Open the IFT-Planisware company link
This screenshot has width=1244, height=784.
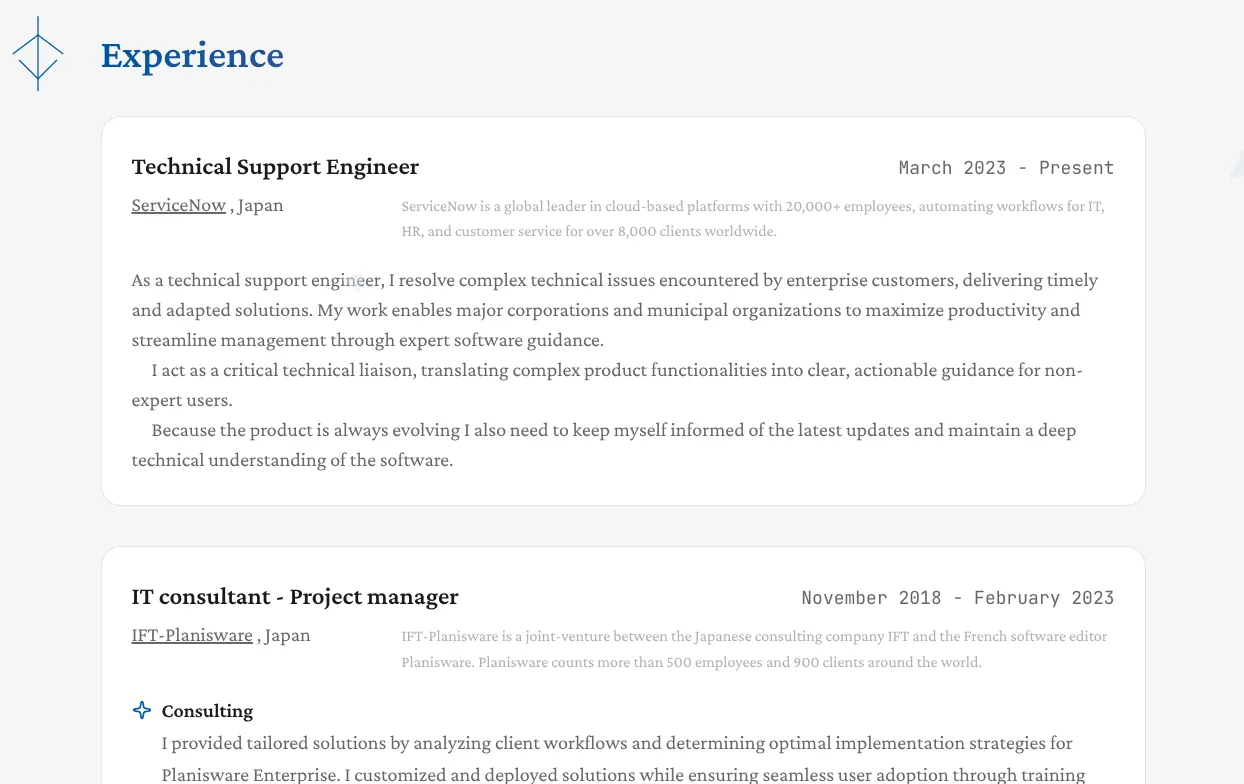[x=192, y=636]
